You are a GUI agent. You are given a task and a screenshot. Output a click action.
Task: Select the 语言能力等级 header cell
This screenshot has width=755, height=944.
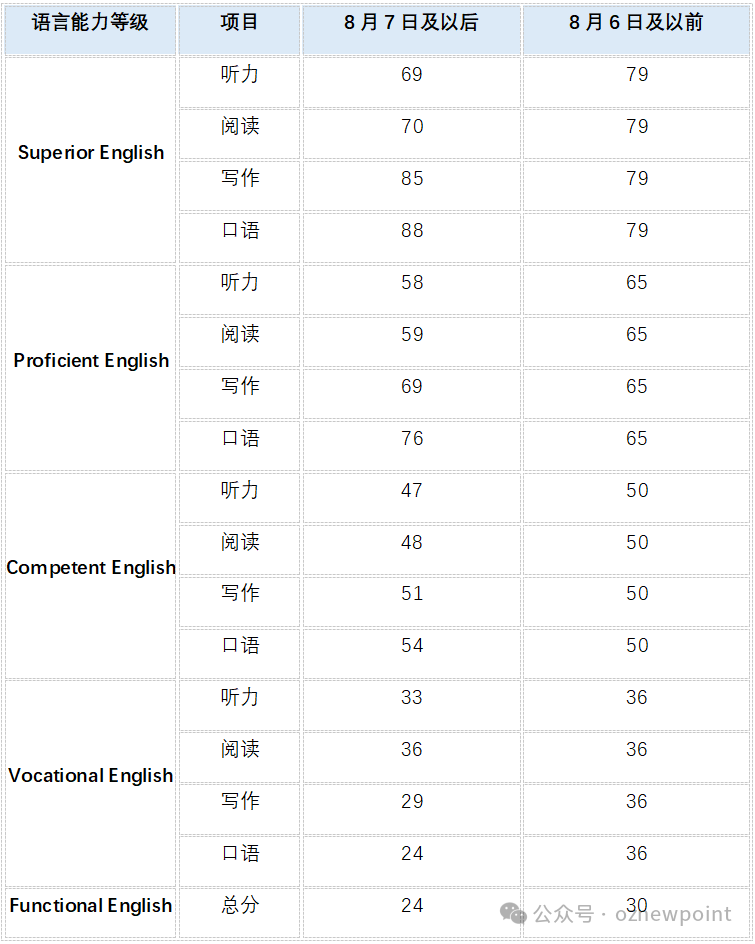tap(90, 30)
